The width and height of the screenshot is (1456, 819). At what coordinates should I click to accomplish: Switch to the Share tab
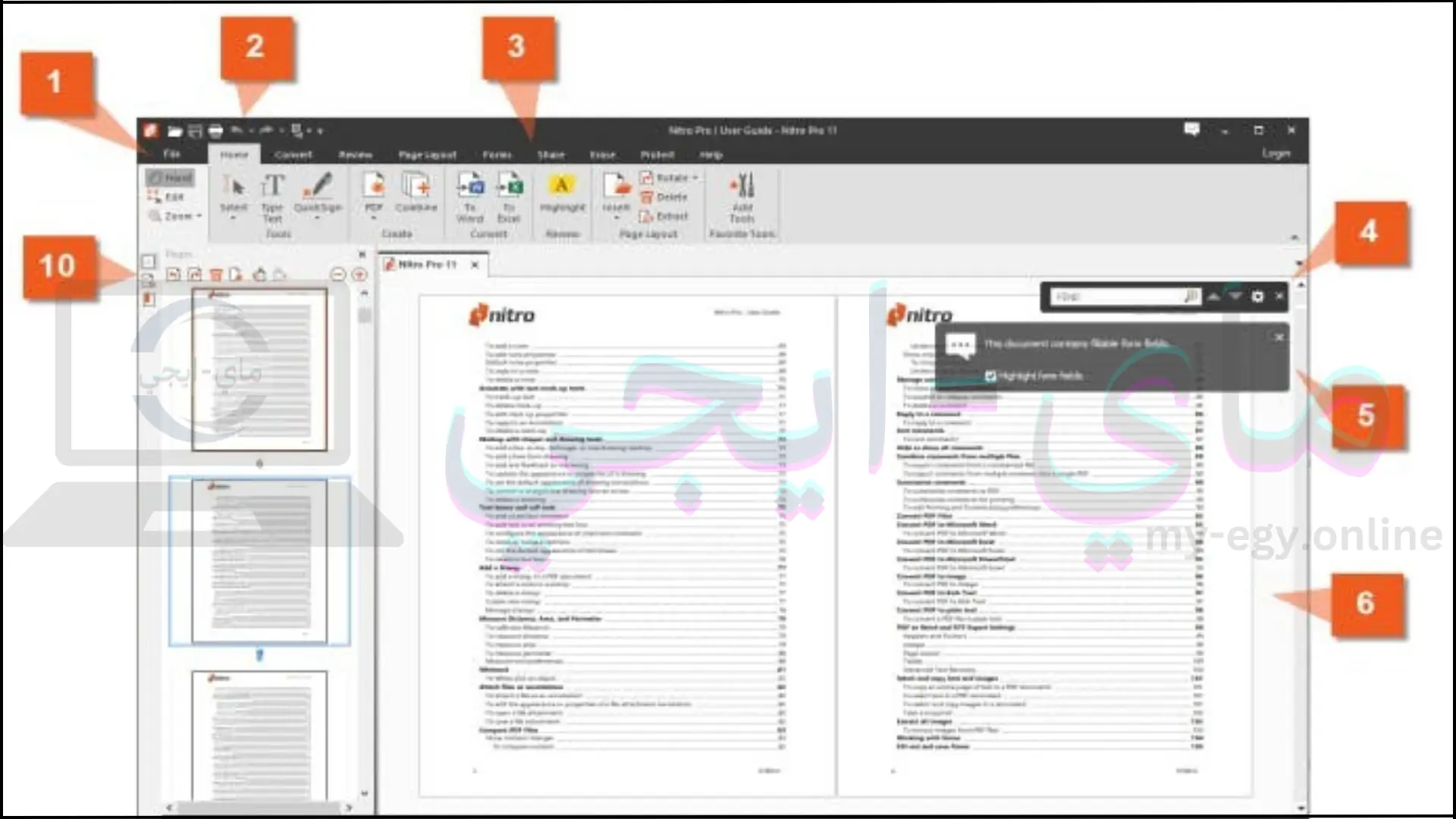pyautogui.click(x=551, y=155)
